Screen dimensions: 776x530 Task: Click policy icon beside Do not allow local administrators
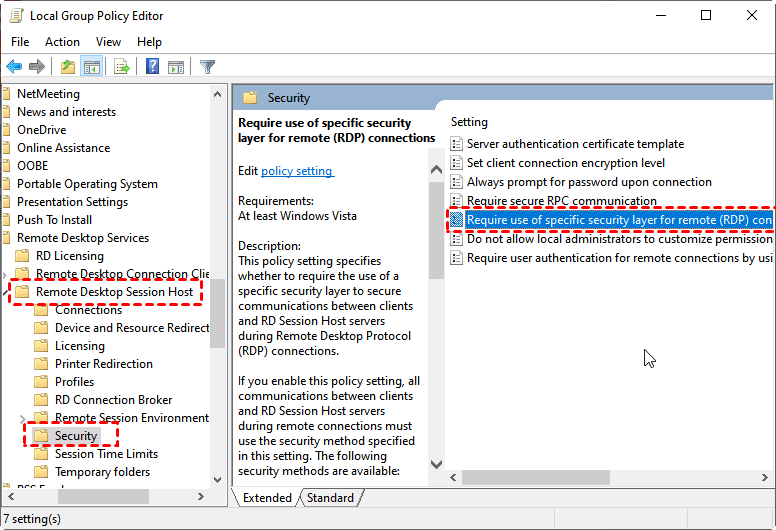[456, 239]
